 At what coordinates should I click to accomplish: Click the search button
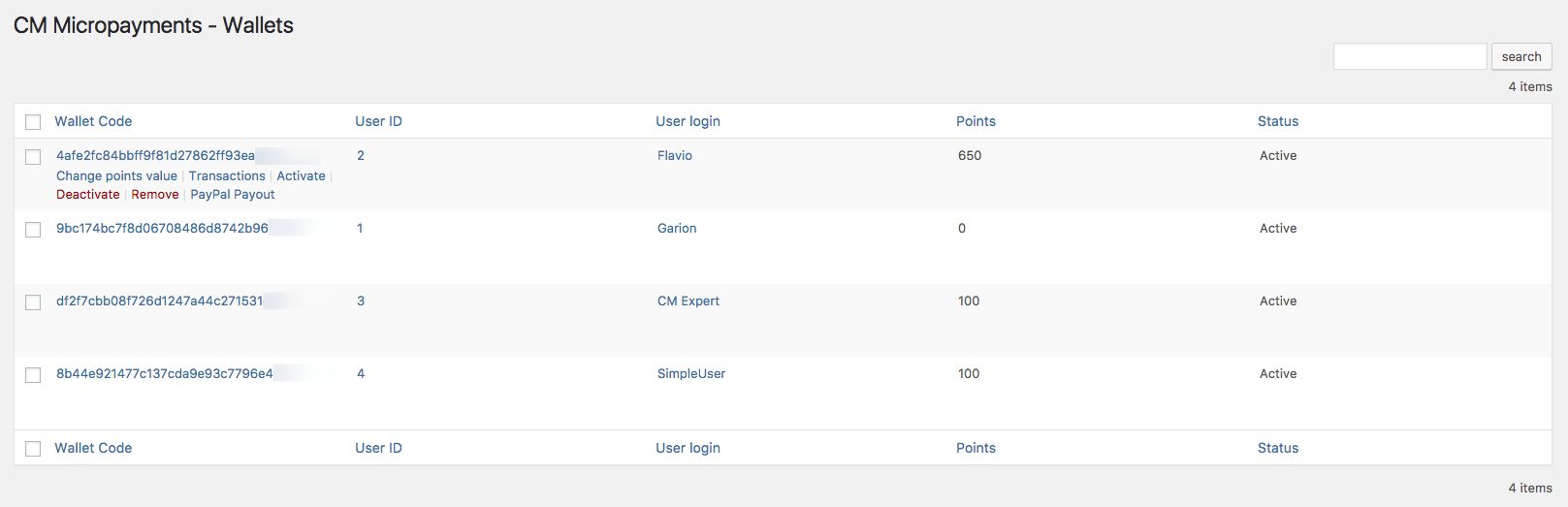click(1520, 56)
